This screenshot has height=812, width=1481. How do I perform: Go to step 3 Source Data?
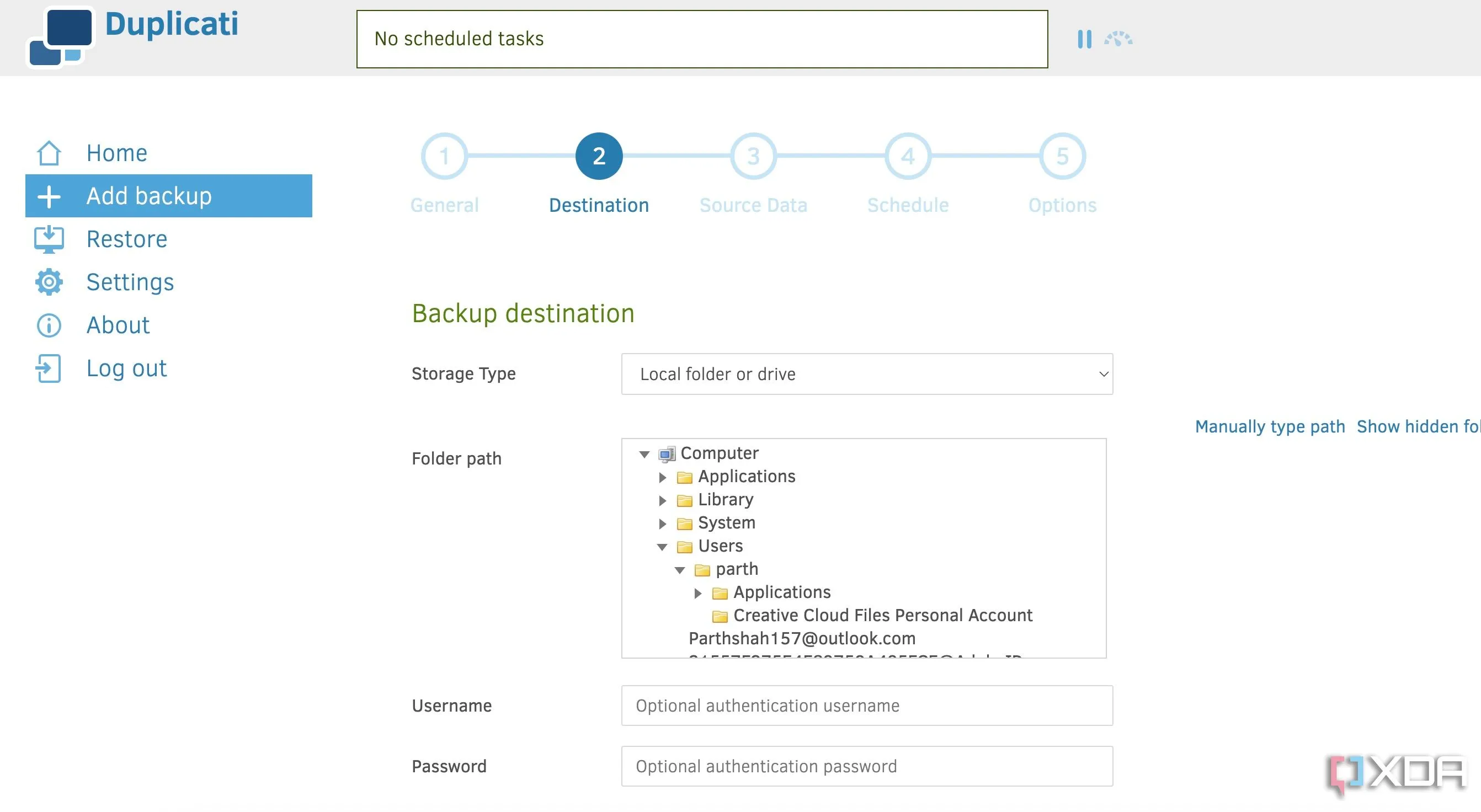pyautogui.click(x=753, y=156)
